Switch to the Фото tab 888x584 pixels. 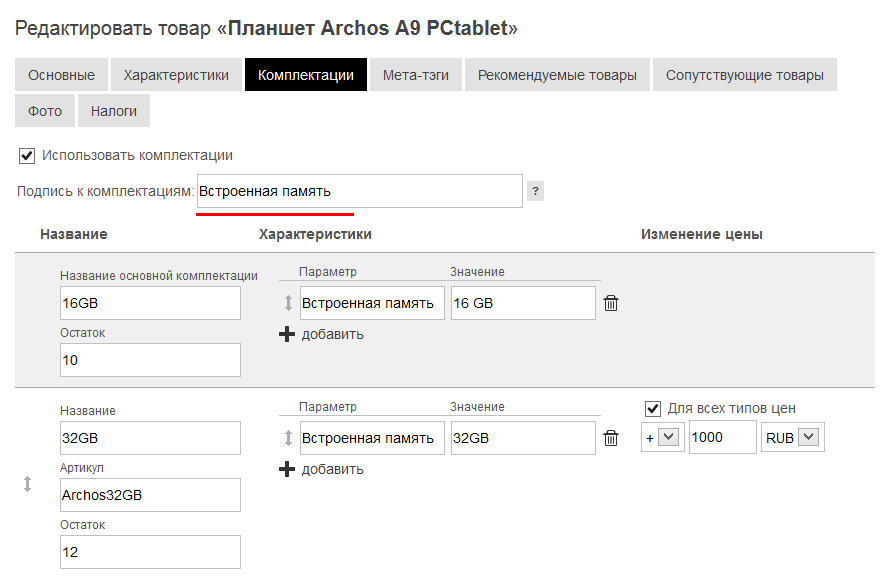[x=45, y=111]
